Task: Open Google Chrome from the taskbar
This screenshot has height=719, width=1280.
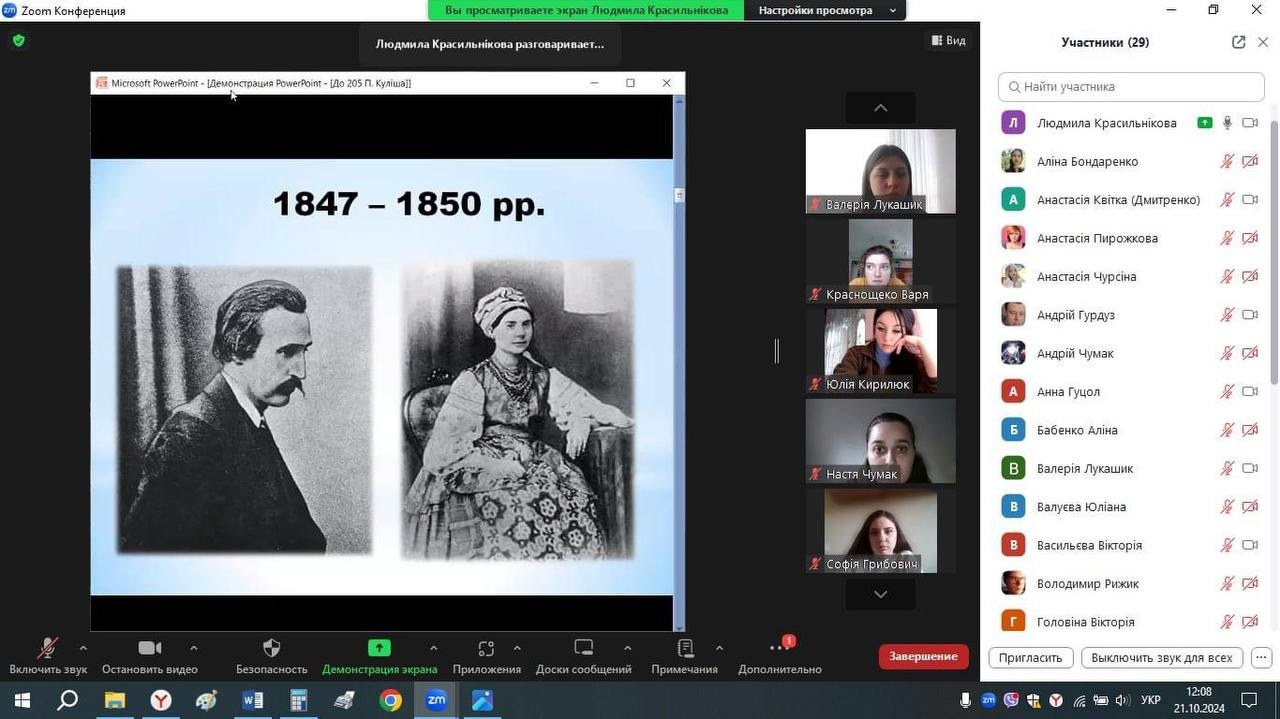Action: 390,700
